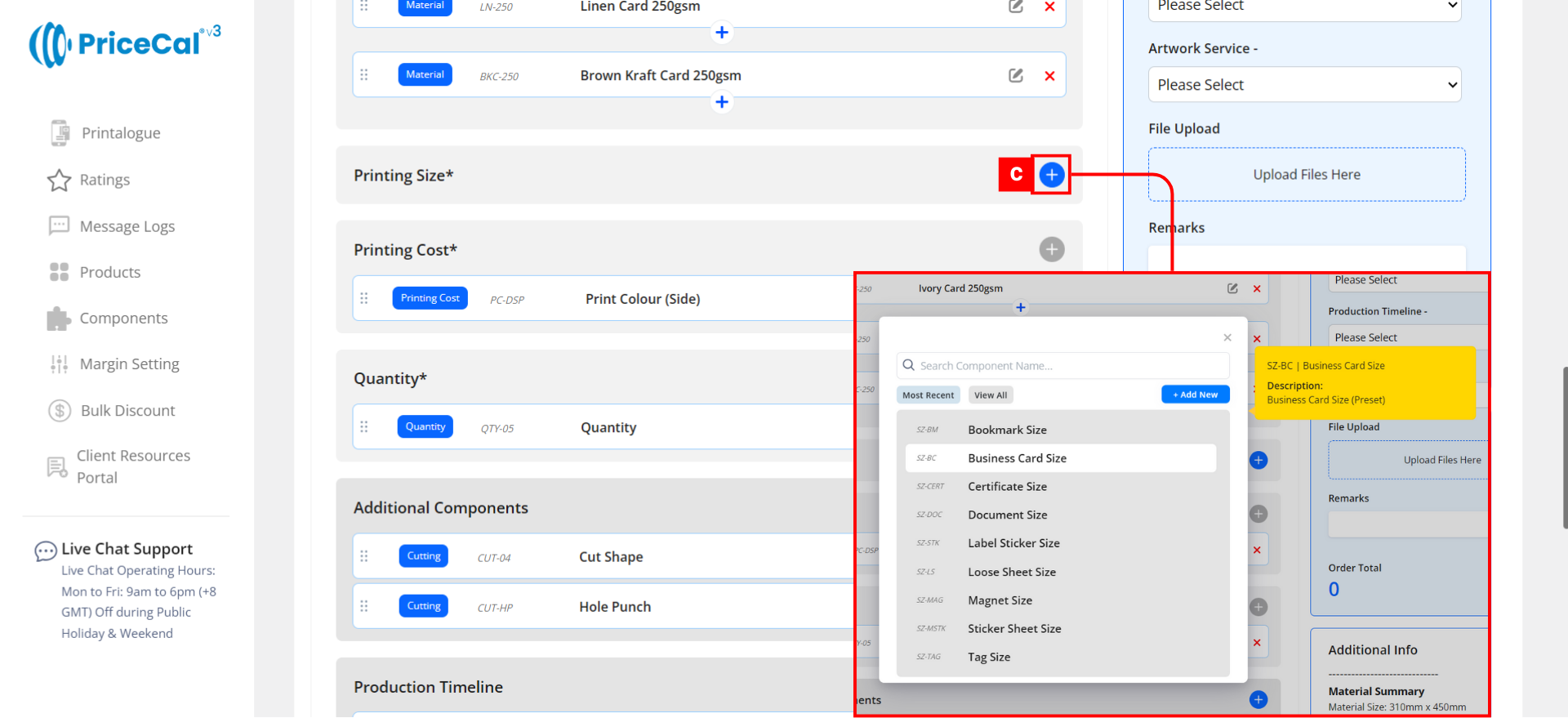The height and width of the screenshot is (718, 1568).
Task: Click Upload Files Here area
Action: coord(1306,175)
